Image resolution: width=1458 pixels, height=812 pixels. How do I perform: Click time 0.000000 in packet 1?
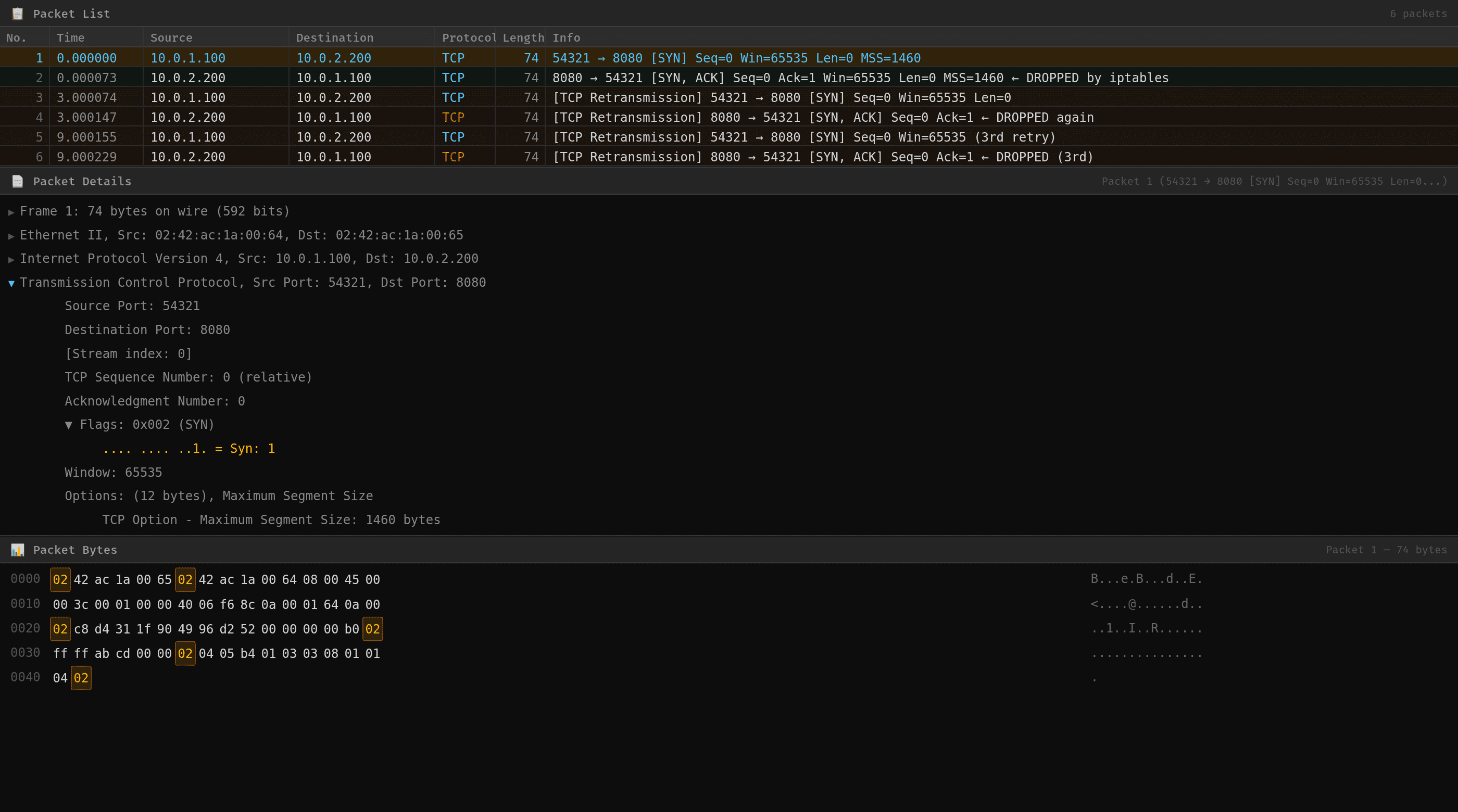click(86, 58)
